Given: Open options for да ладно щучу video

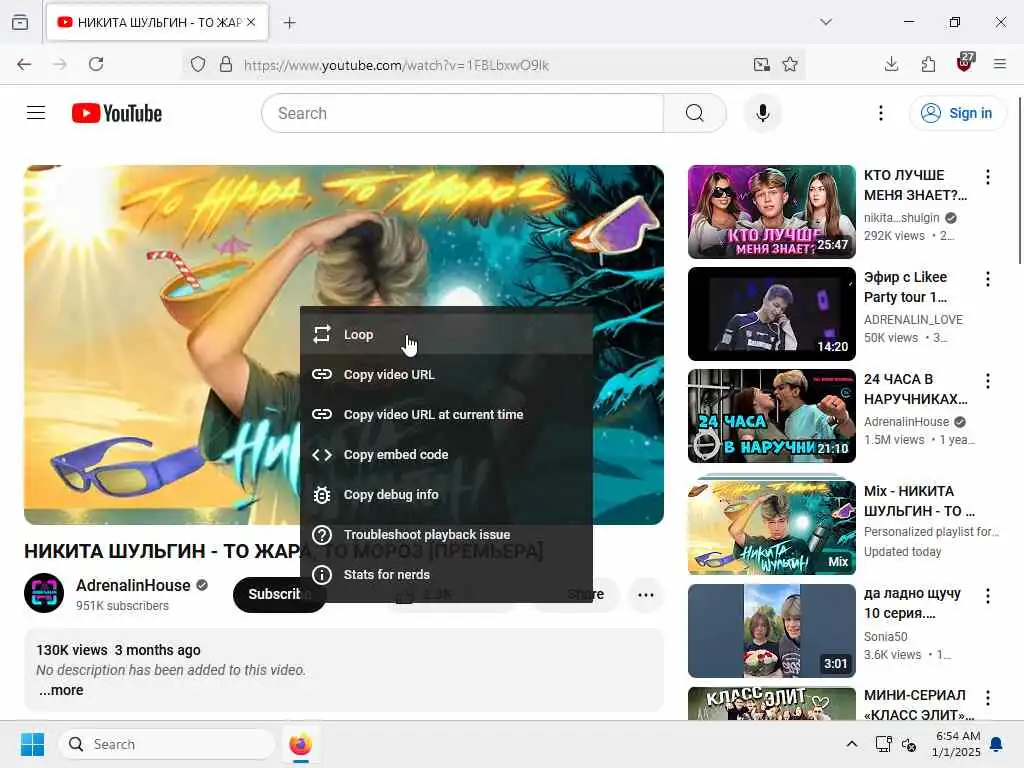Looking at the screenshot, I should [x=987, y=596].
